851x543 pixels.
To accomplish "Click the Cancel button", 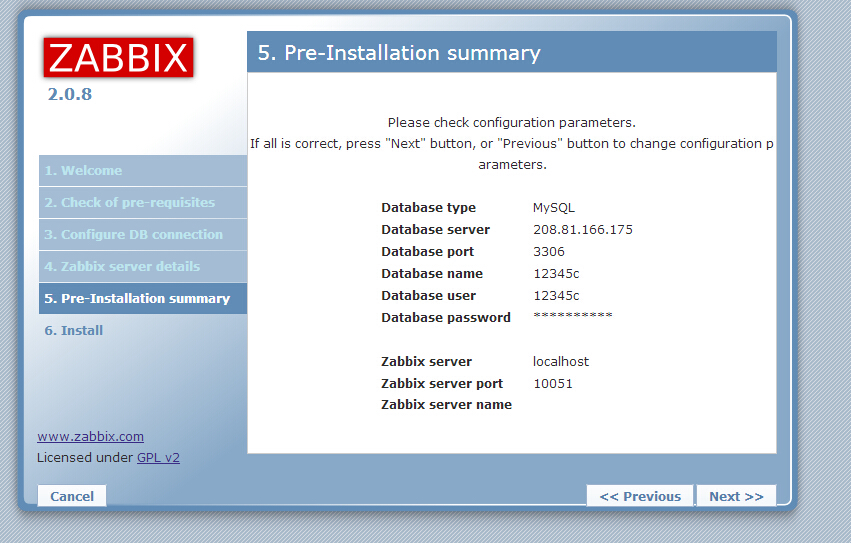I will pyautogui.click(x=72, y=496).
